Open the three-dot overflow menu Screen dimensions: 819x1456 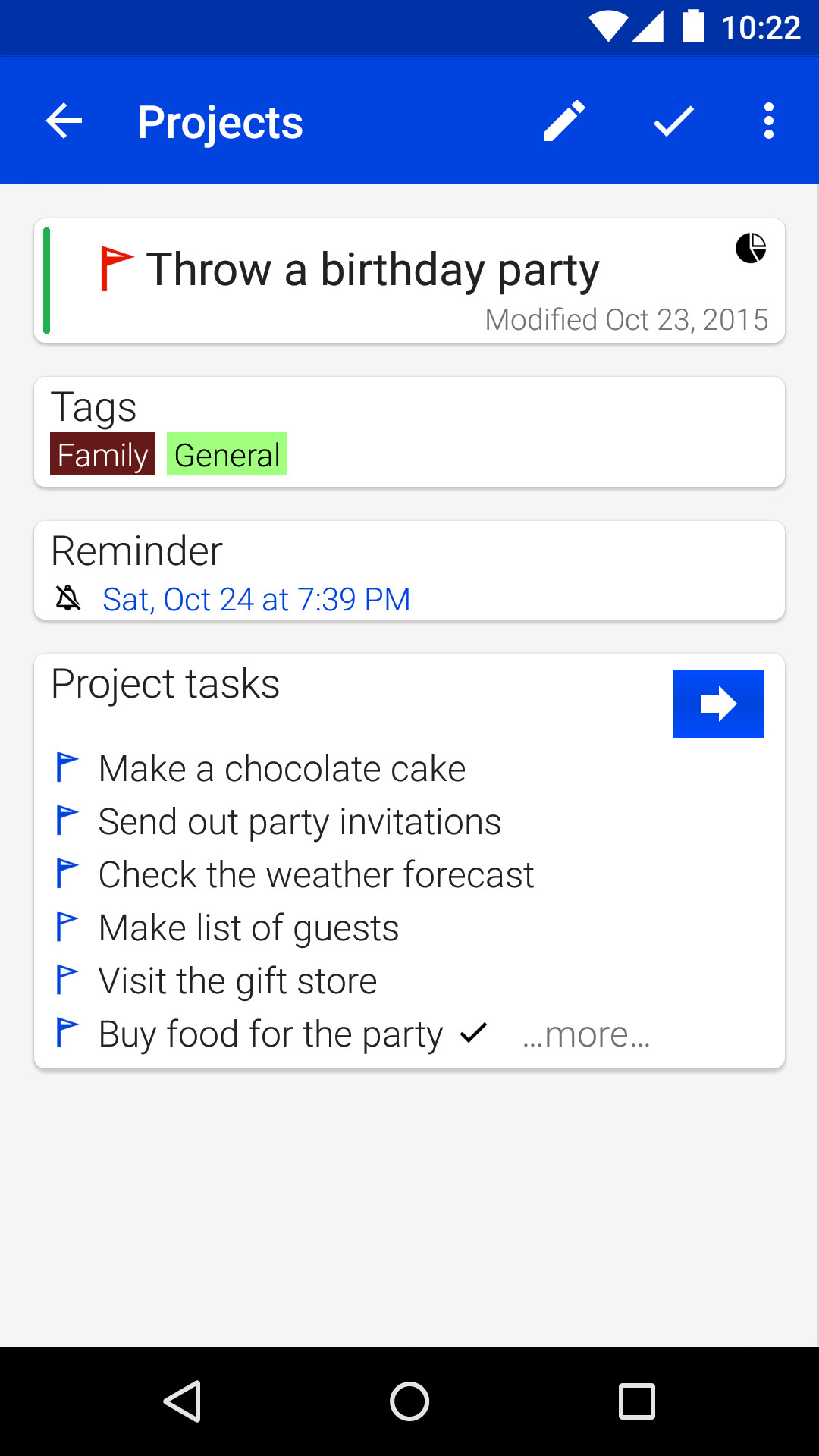(769, 121)
